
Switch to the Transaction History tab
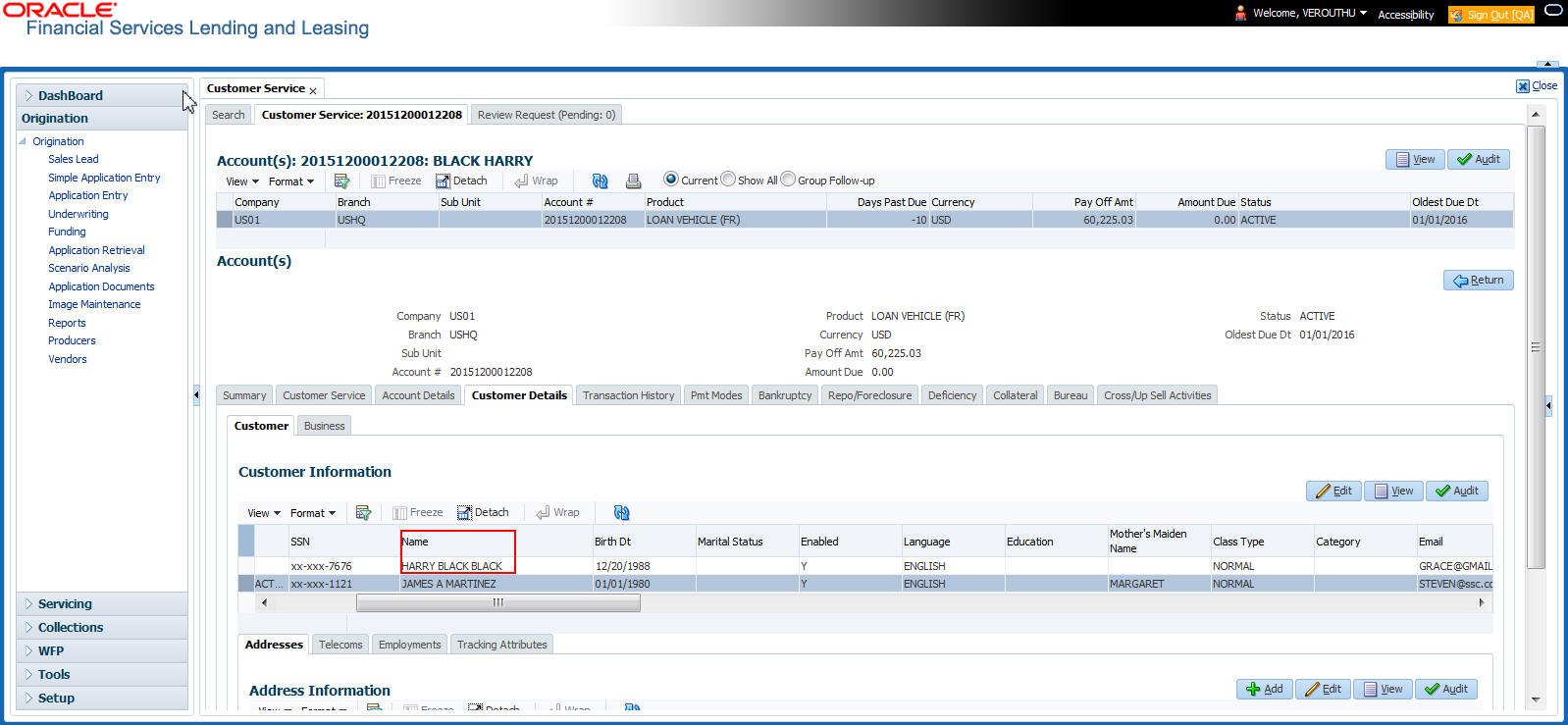tap(628, 395)
